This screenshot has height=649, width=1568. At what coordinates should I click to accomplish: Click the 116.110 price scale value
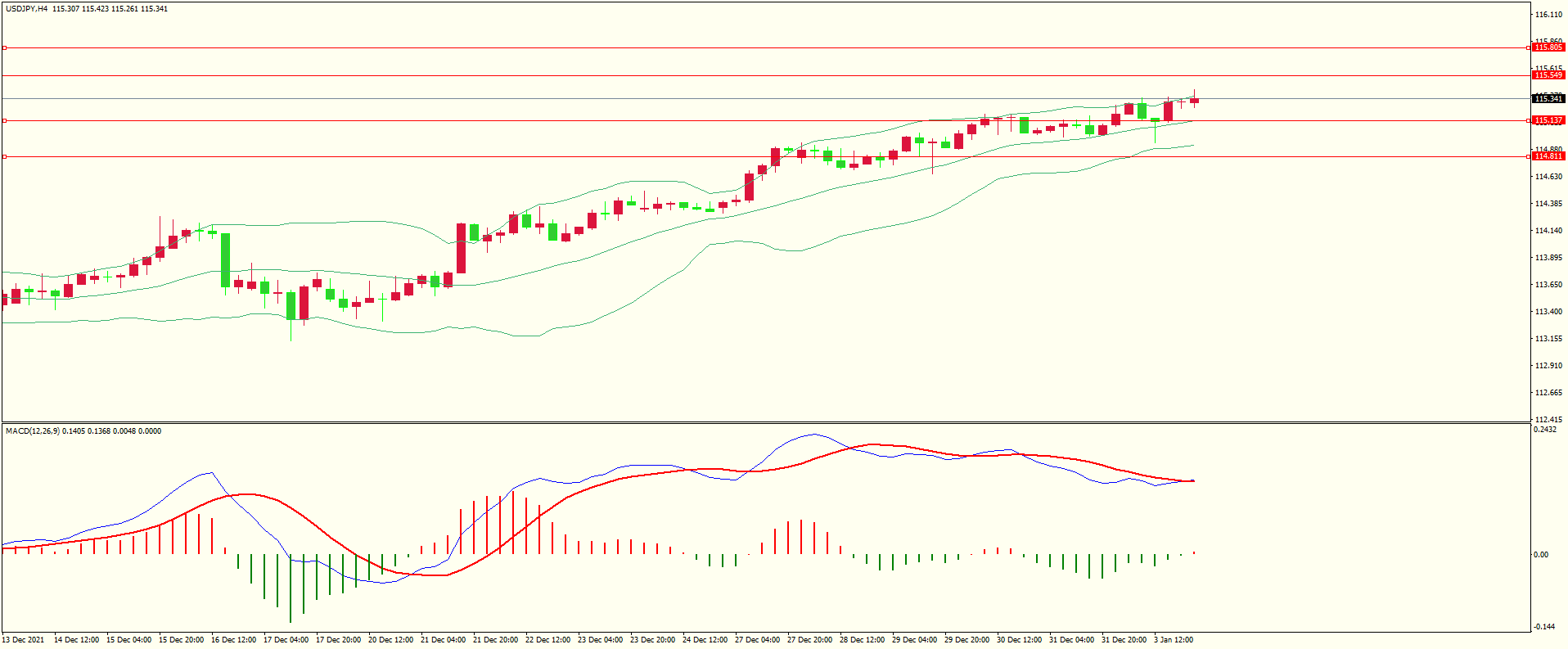pos(1548,15)
